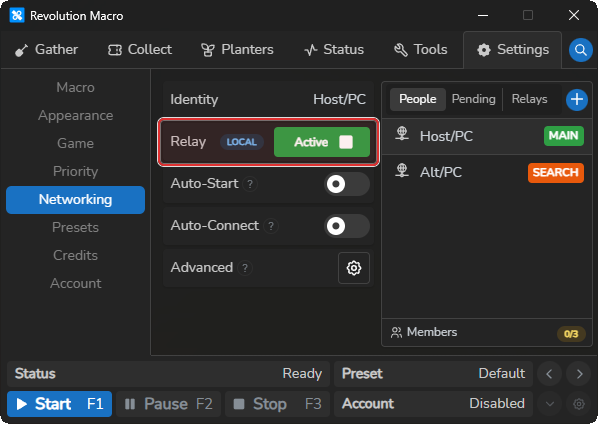Viewport: 598px width, 424px height.
Task: Click the Revolution Macro app logo icon
Action: pos(17,16)
